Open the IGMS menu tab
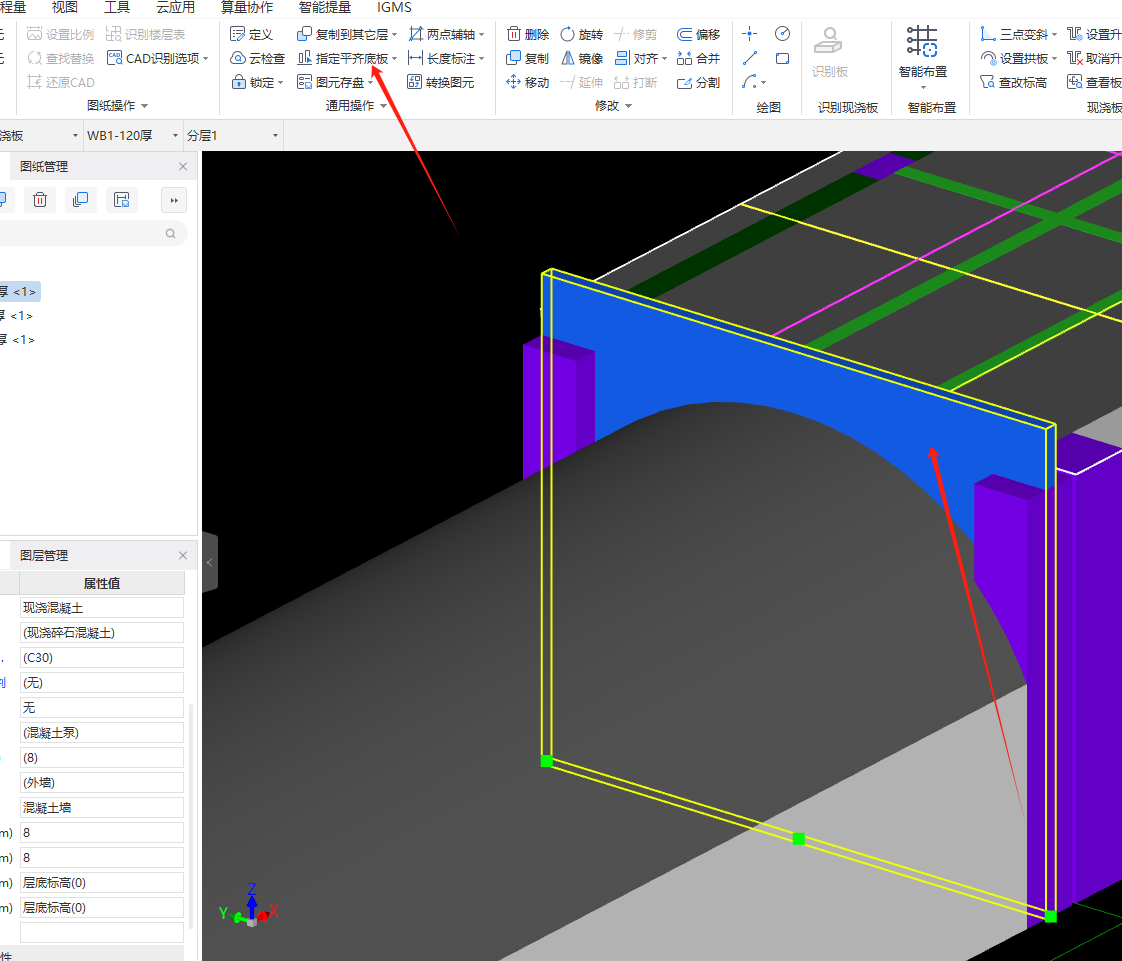This screenshot has height=961, width=1122. [394, 7]
